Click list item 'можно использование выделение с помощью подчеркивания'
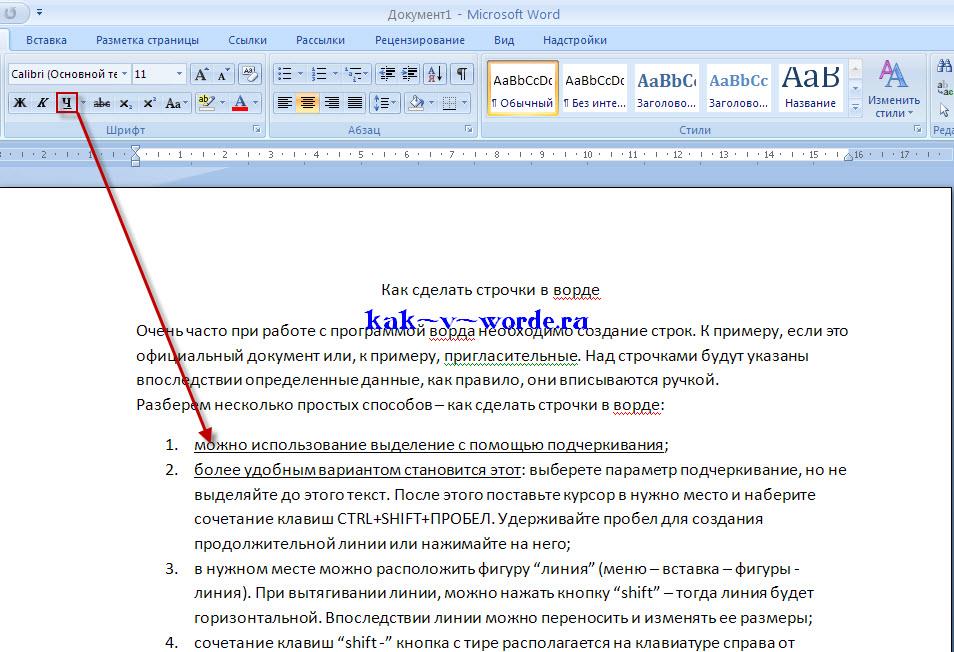The height and width of the screenshot is (652, 954). click(428, 445)
